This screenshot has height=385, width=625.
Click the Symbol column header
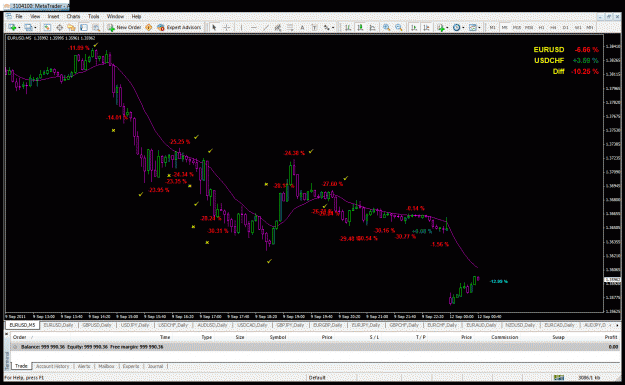click(x=278, y=337)
